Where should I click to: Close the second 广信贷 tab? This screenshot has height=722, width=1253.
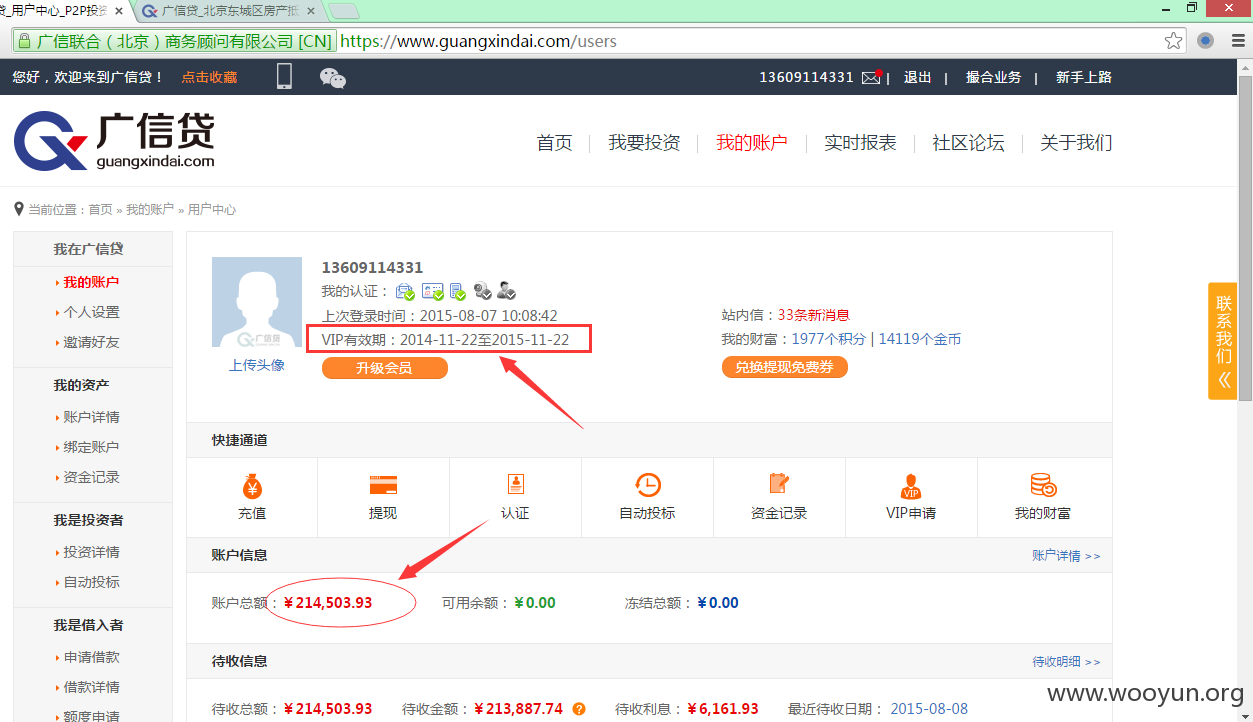[x=309, y=11]
